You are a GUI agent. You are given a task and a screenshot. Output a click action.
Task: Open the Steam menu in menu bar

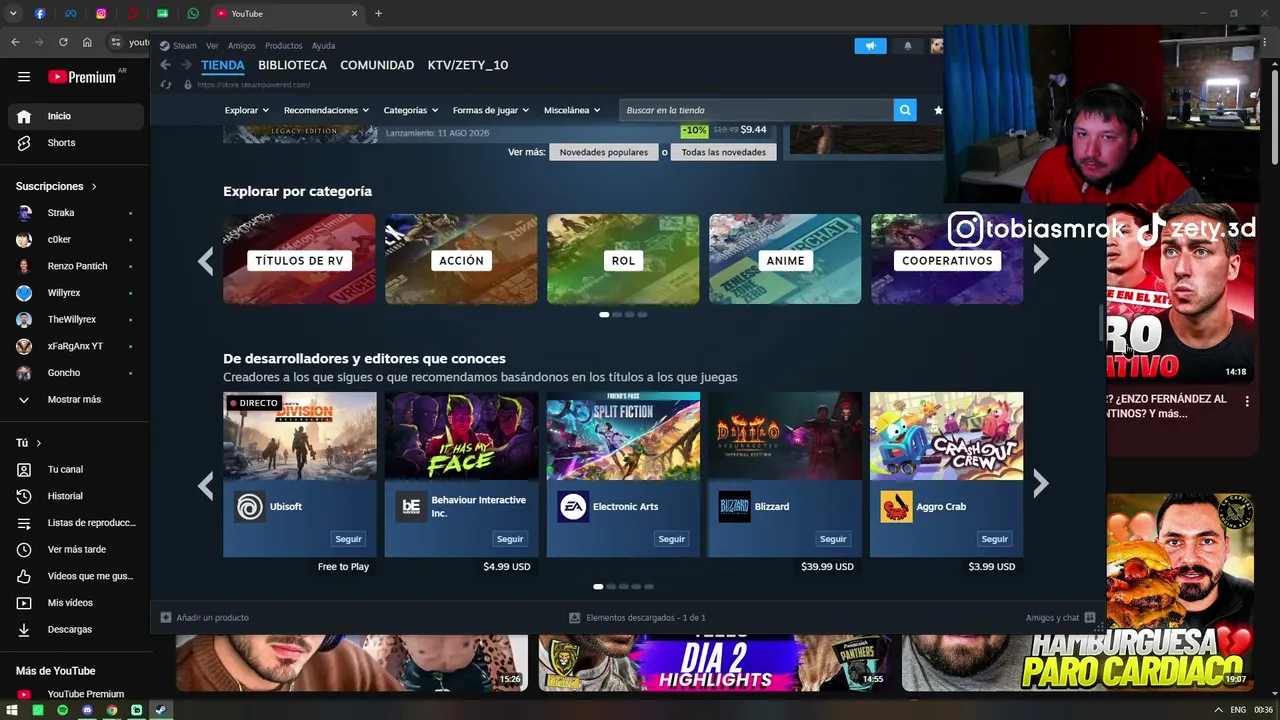[x=185, y=46]
